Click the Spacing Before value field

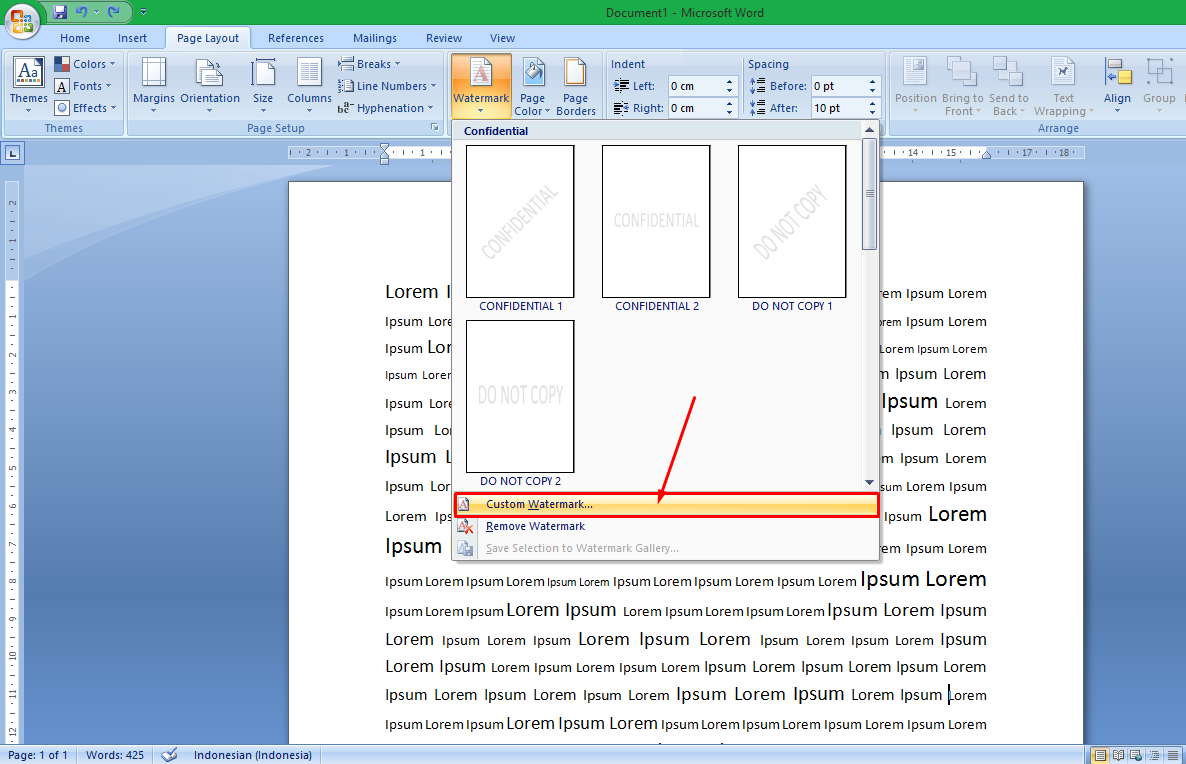(x=839, y=86)
